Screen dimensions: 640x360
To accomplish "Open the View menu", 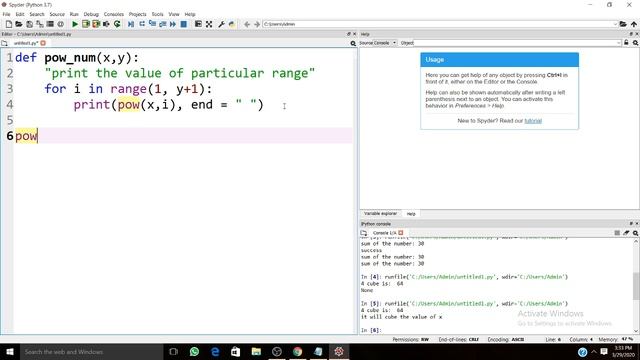I will click(174, 14).
